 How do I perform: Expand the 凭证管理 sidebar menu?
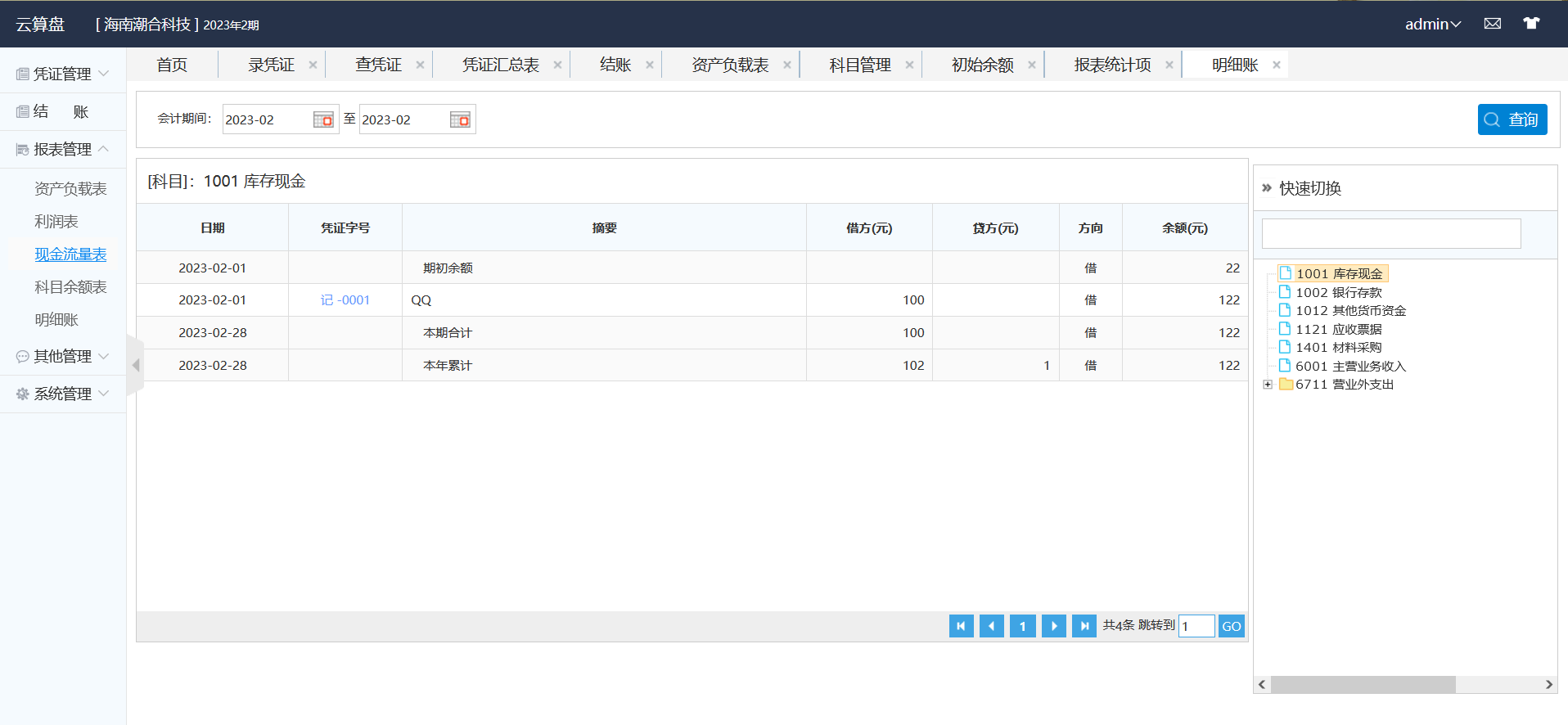63,74
